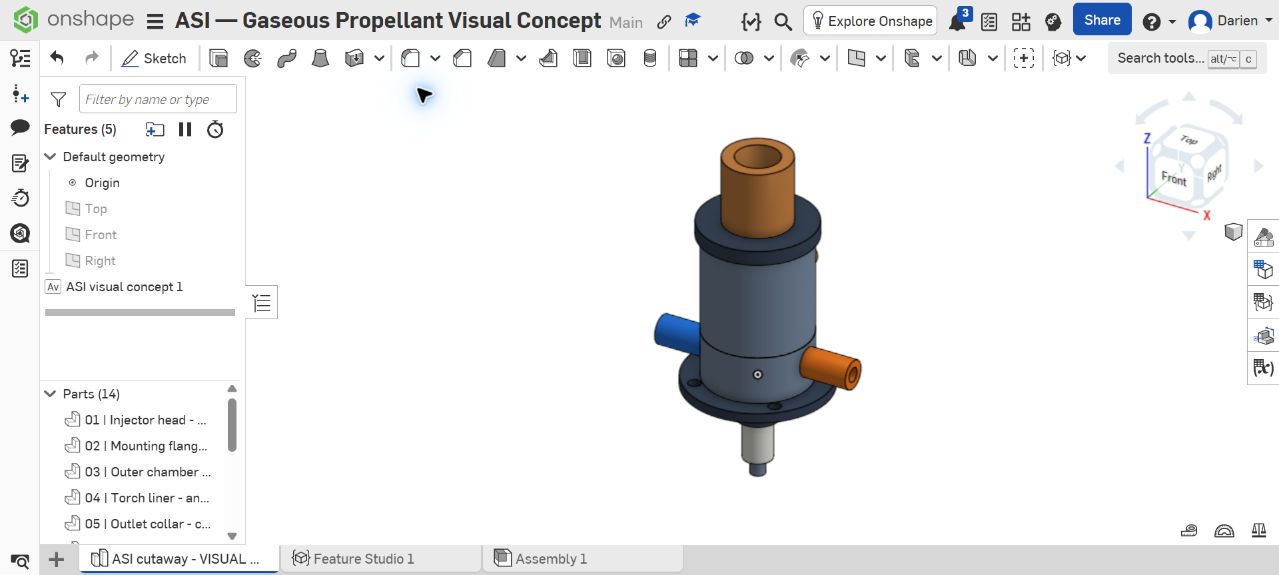Open the document hamburger menu
This screenshot has width=1279, height=575.
click(x=155, y=21)
